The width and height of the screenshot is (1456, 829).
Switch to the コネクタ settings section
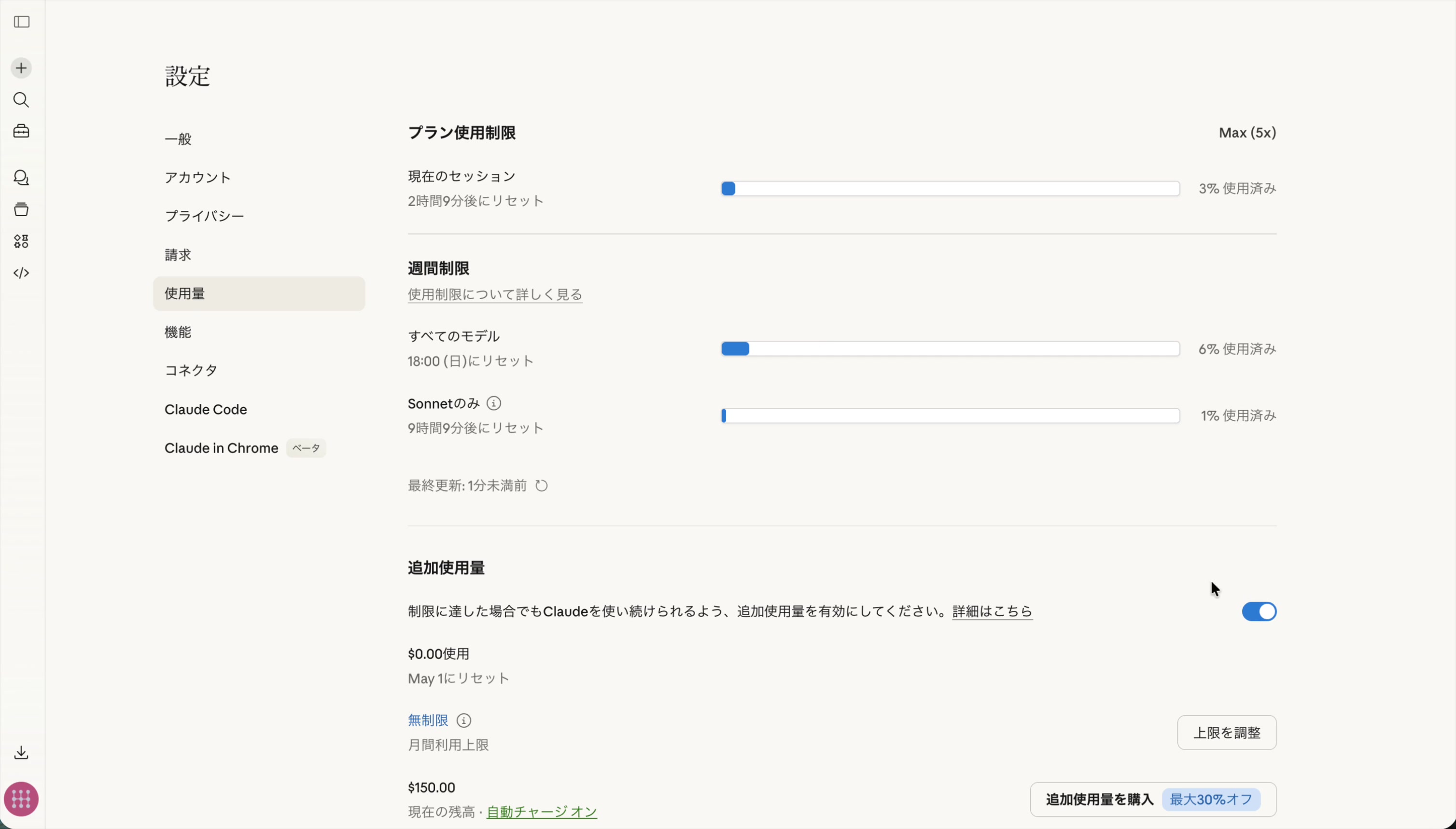click(x=190, y=370)
